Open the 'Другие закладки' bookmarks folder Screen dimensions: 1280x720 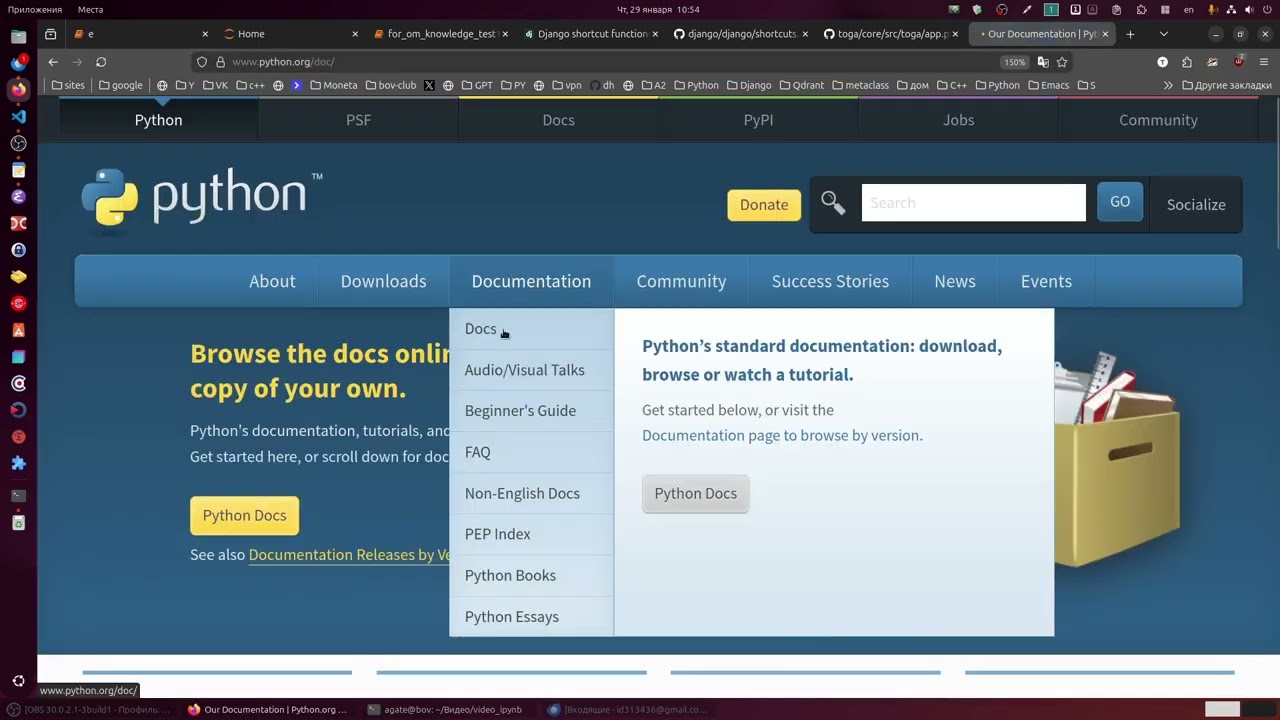1227,85
